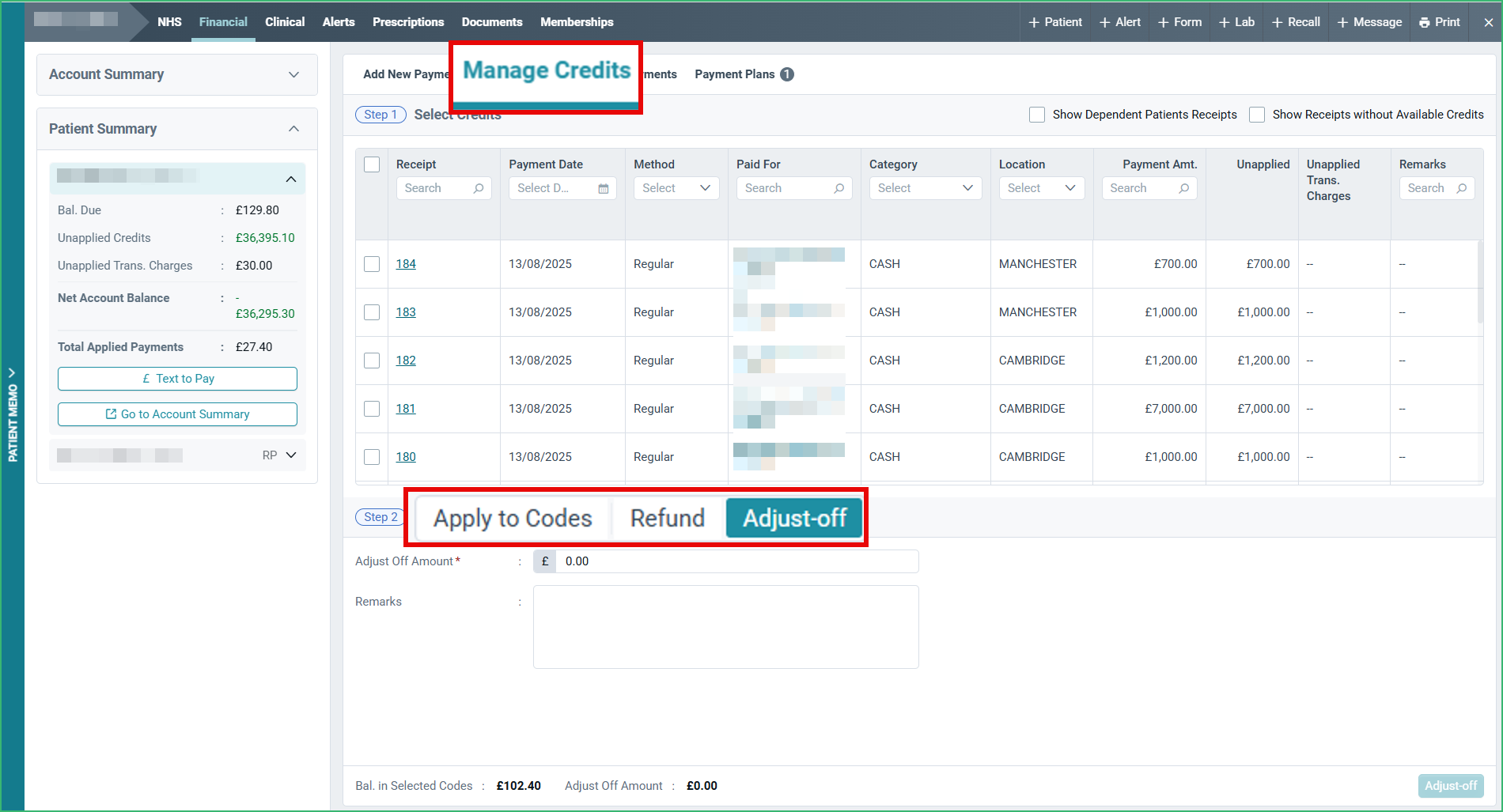Open receipt 183 link
This screenshot has width=1503, height=812.
pyautogui.click(x=406, y=312)
